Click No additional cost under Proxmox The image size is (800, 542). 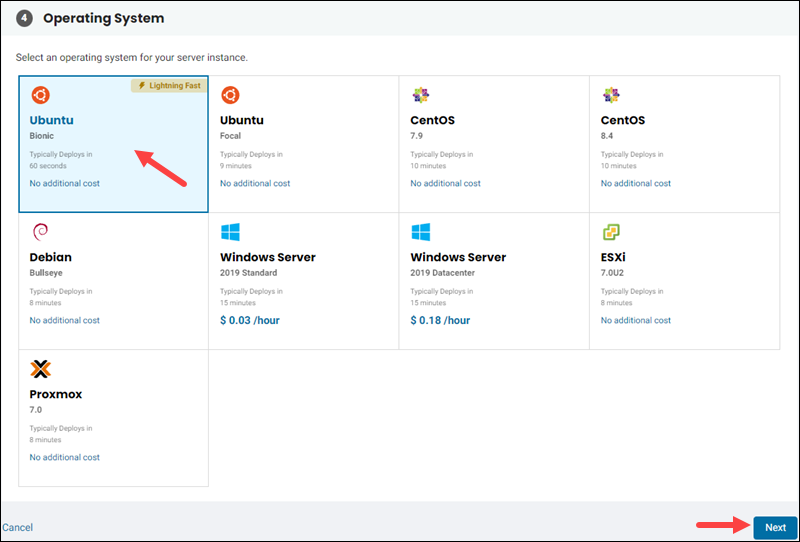coord(65,457)
